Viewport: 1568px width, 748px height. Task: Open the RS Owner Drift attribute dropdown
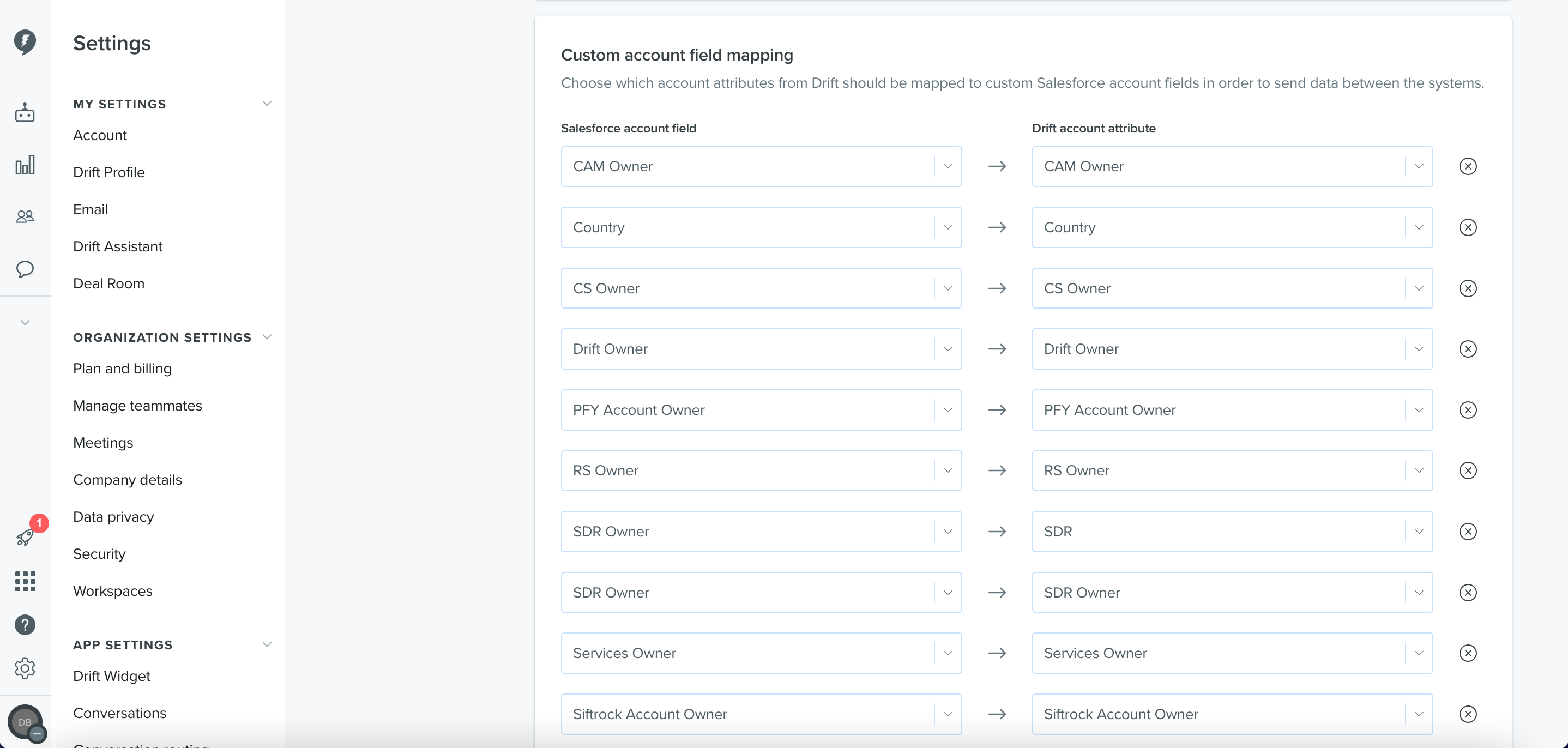click(x=1232, y=470)
